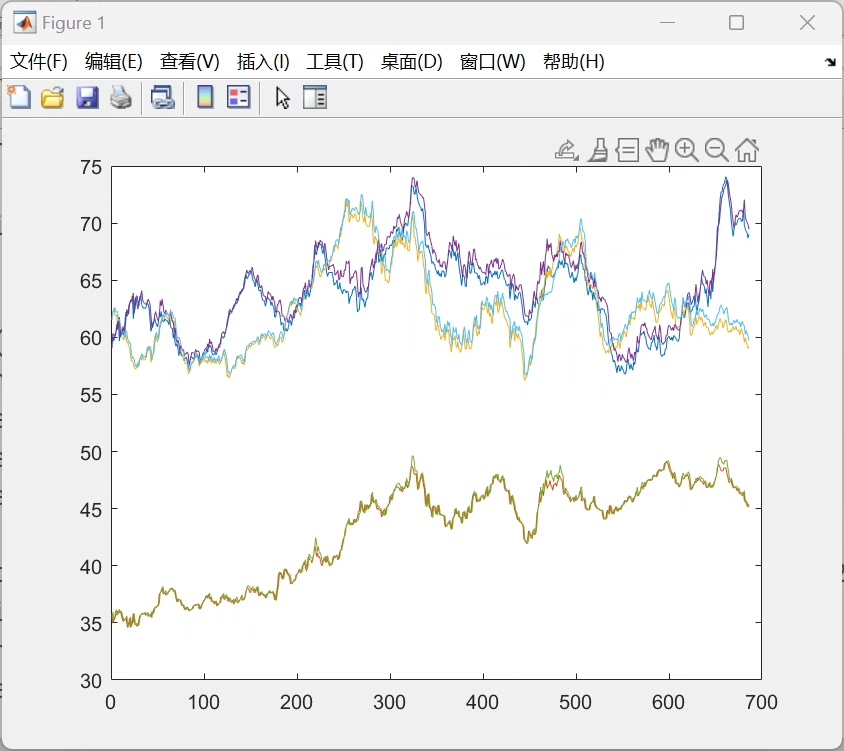
Task: Print the figure using the printer icon
Action: click(x=120, y=97)
